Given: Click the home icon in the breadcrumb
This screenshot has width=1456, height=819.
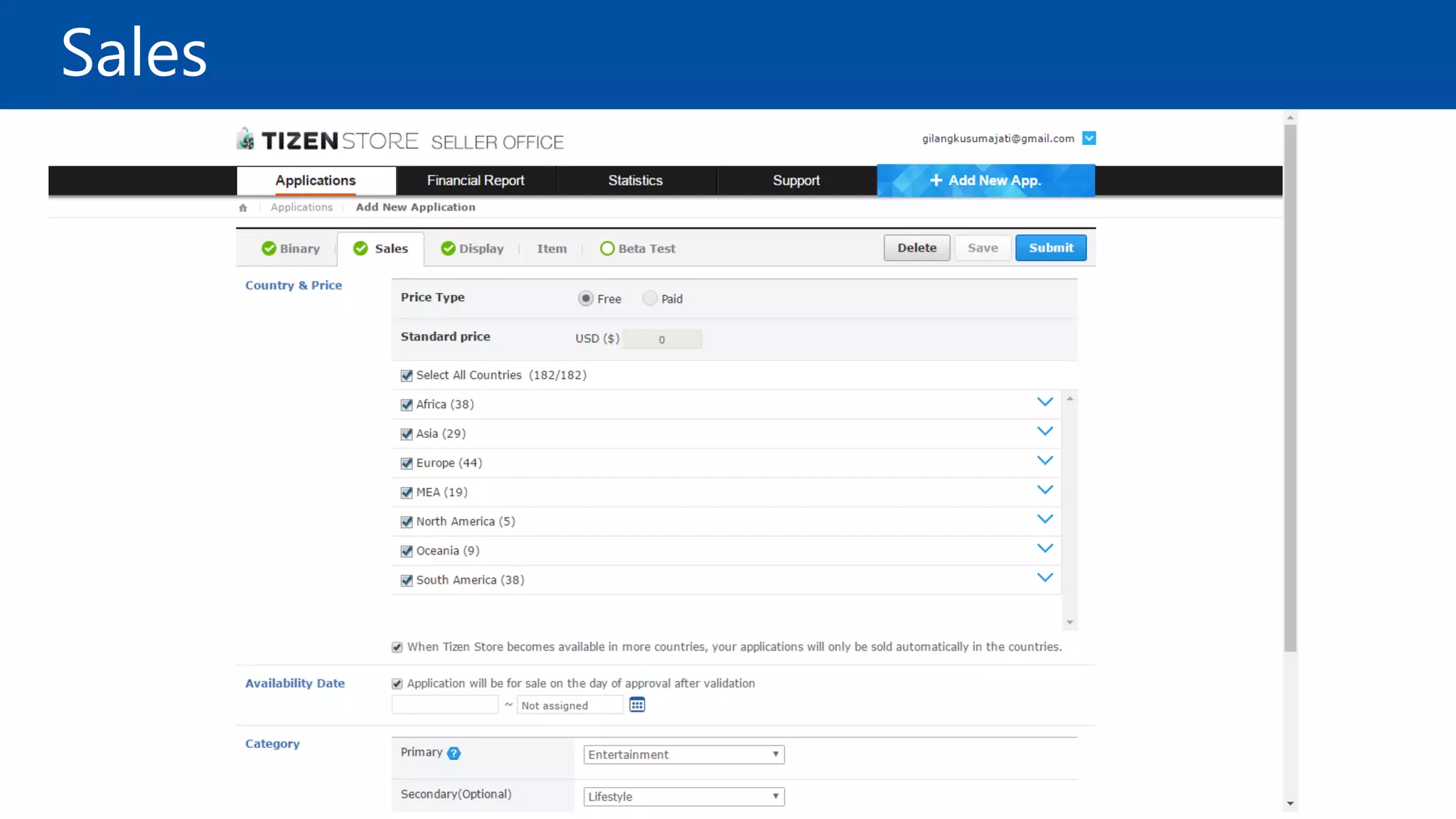Looking at the screenshot, I should 243,208.
